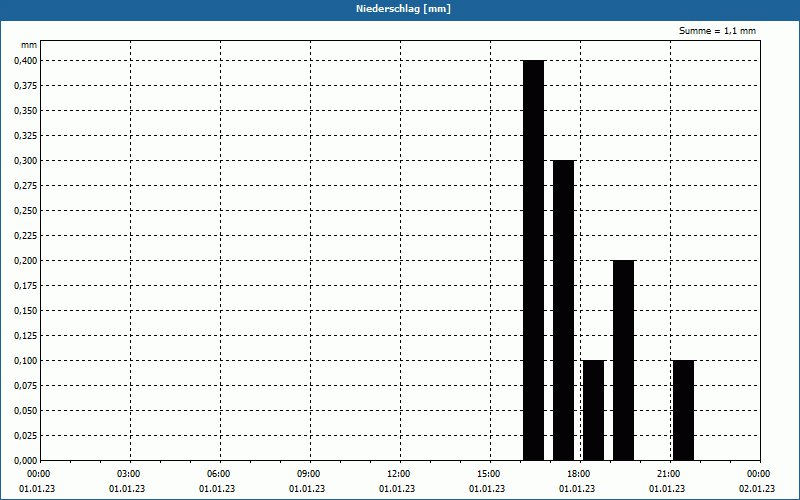Select the 0,300 y-axis label
The height and width of the screenshot is (500, 800).
point(26,161)
